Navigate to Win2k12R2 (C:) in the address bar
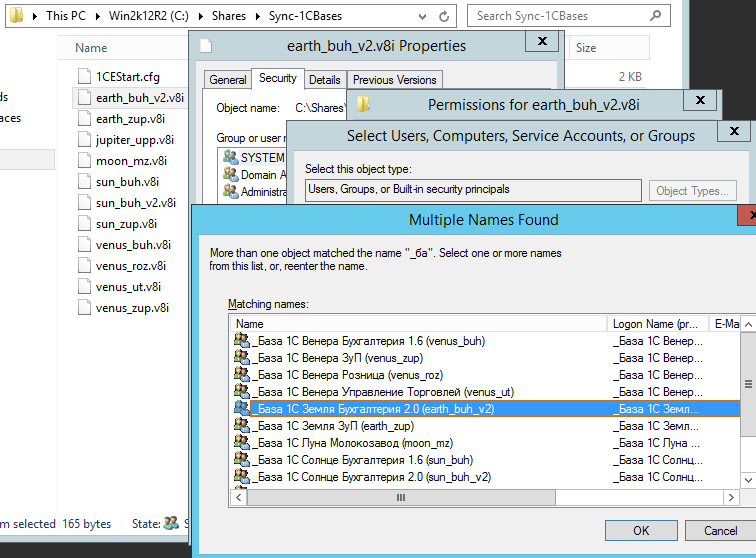Viewport: 756px width, 558px height. pyautogui.click(x=148, y=16)
